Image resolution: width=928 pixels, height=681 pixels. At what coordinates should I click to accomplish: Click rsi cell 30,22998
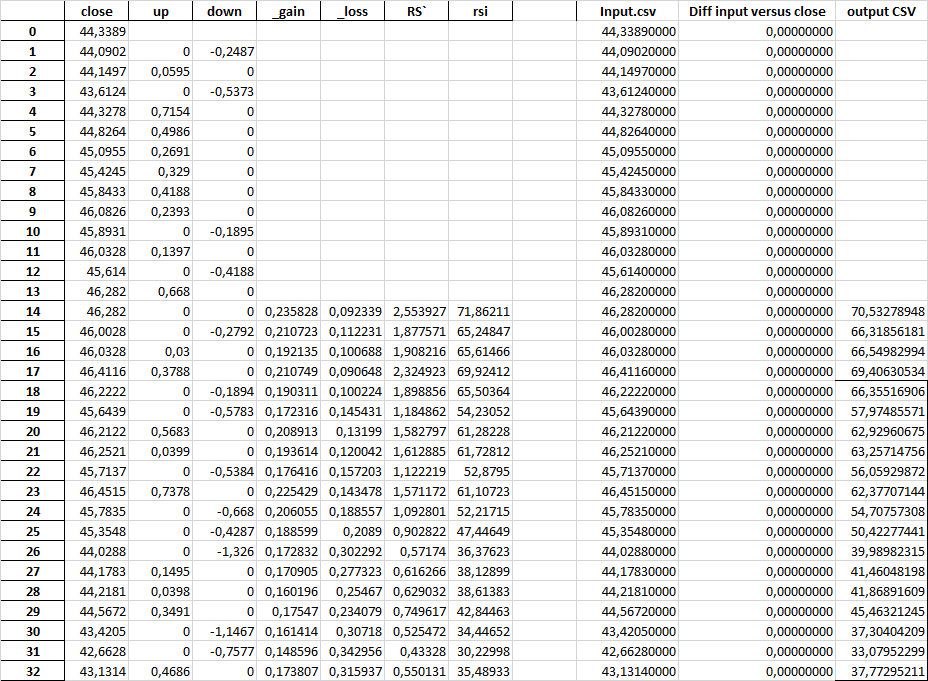click(480, 651)
